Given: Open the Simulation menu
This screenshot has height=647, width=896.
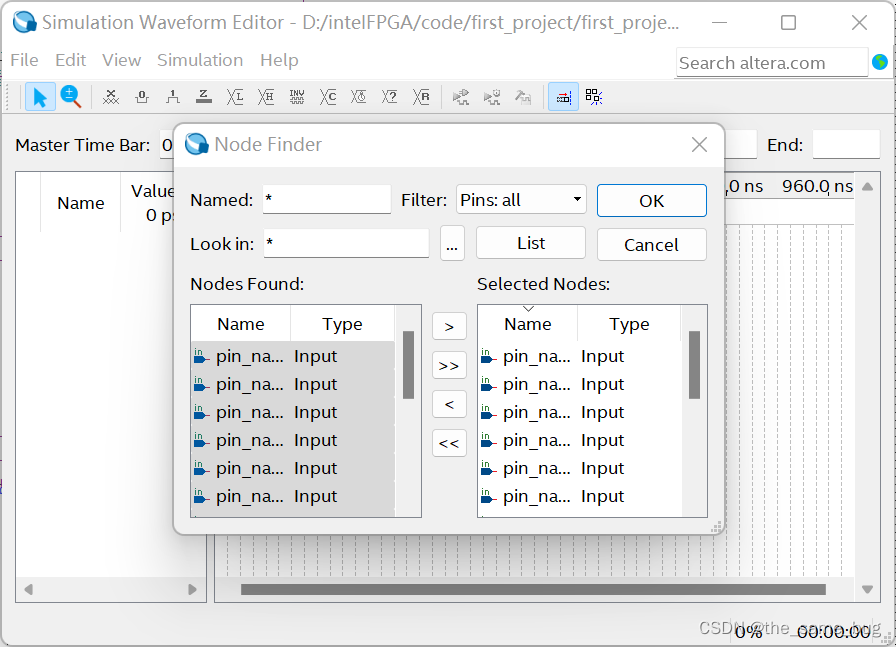Looking at the screenshot, I should [200, 60].
